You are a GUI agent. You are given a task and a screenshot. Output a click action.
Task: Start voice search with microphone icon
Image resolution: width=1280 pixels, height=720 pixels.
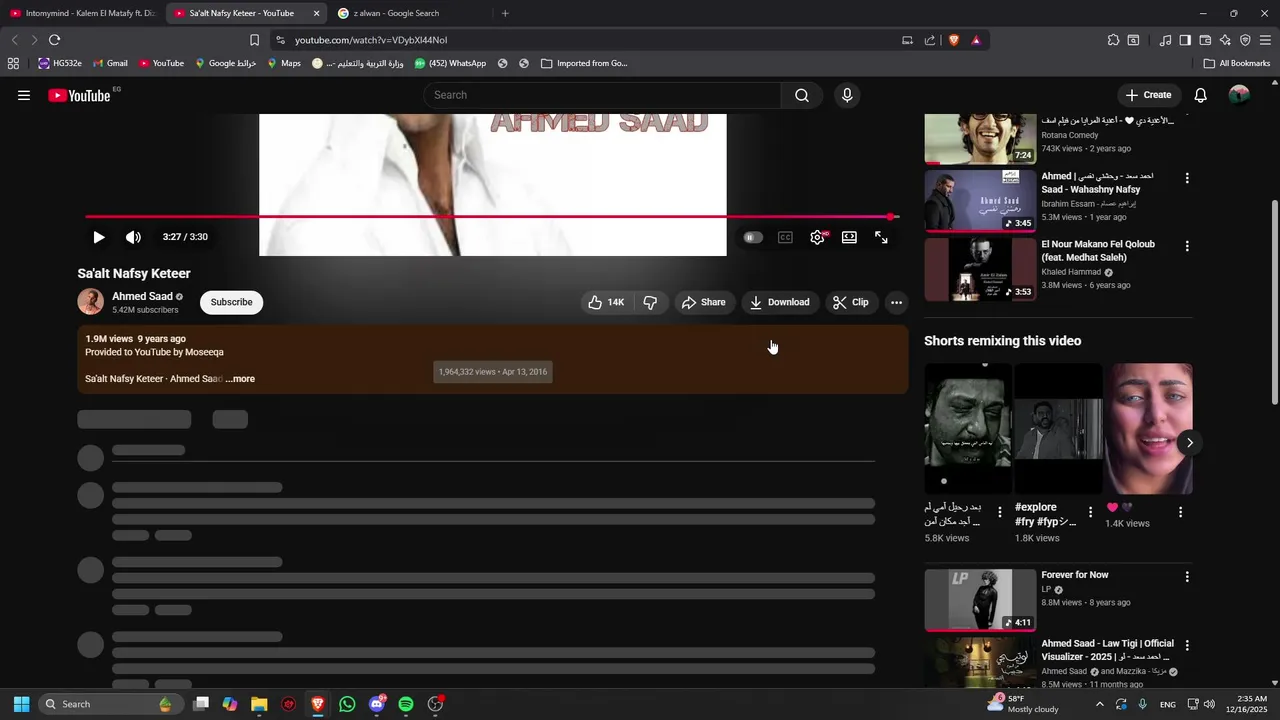[x=847, y=95]
